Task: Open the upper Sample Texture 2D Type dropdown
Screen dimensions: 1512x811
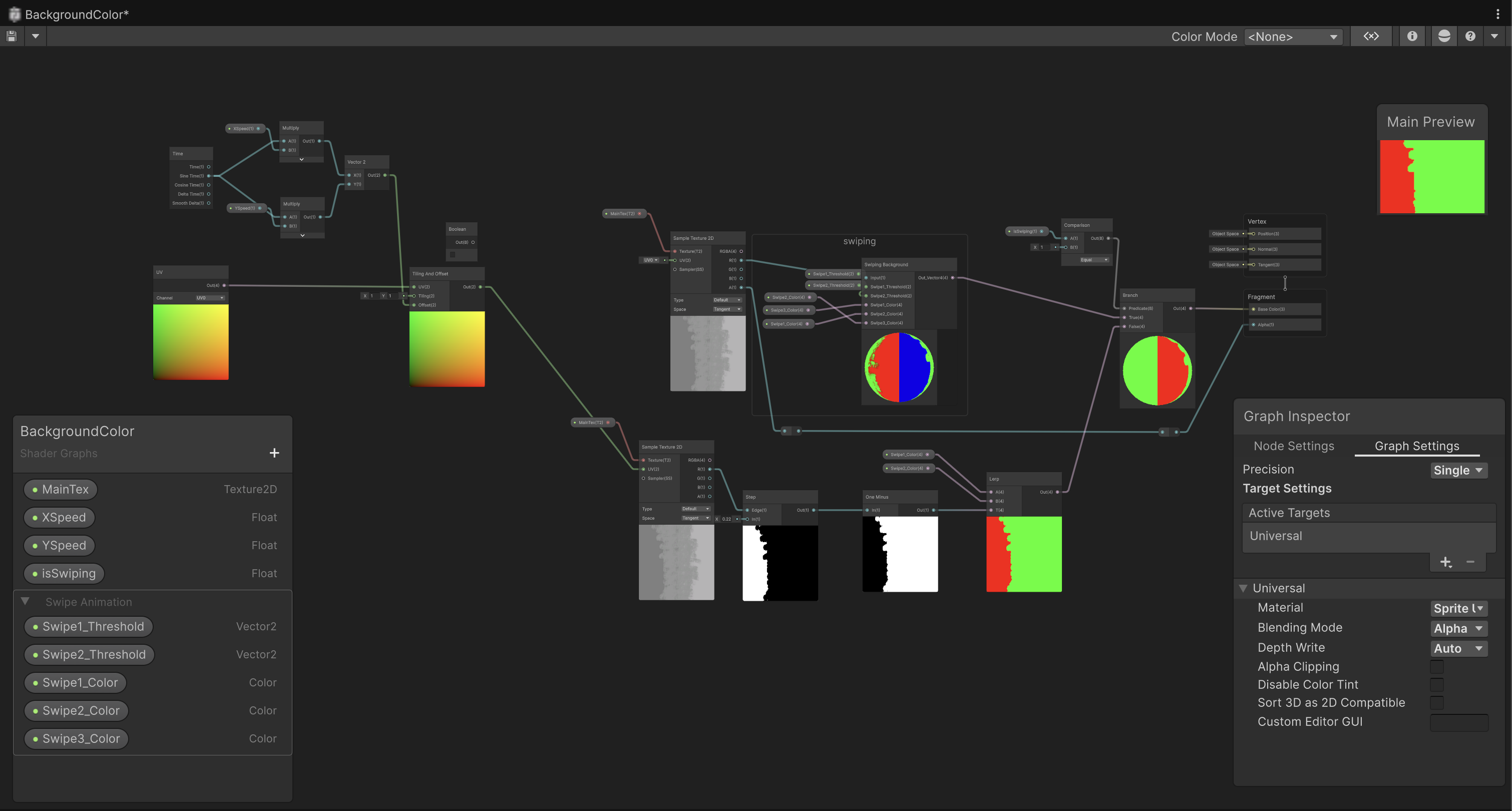Action: [x=727, y=300]
